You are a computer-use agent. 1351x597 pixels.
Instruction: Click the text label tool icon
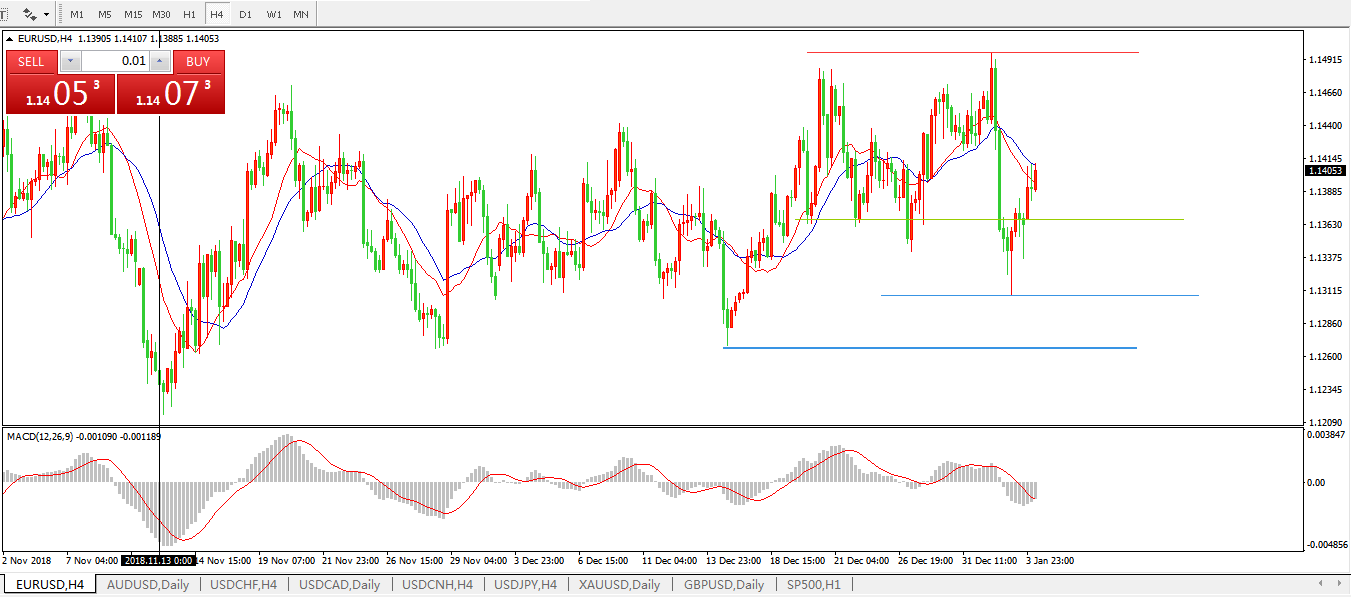(4, 15)
